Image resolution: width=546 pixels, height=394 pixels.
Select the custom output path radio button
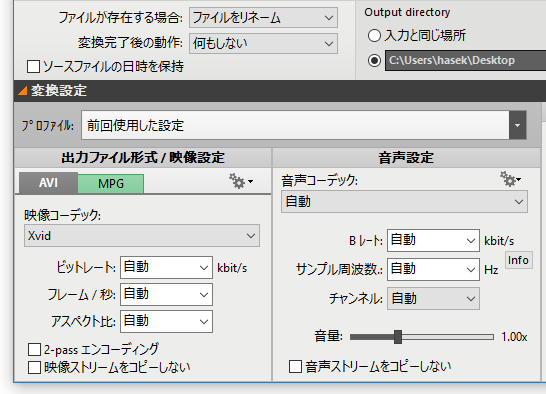(x=374, y=61)
